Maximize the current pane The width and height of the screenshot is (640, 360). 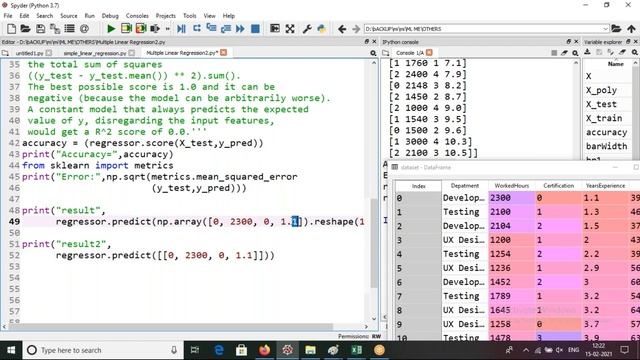(x=275, y=29)
